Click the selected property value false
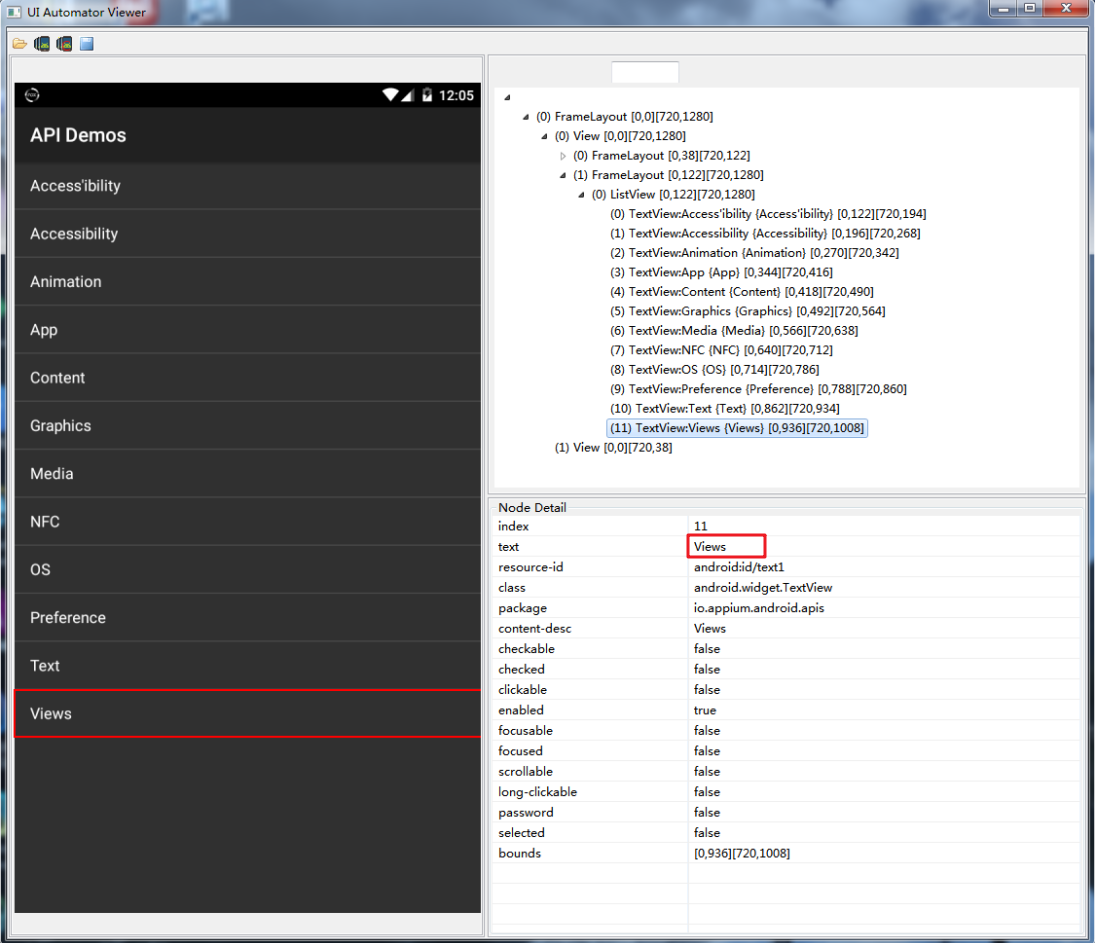 [x=707, y=833]
